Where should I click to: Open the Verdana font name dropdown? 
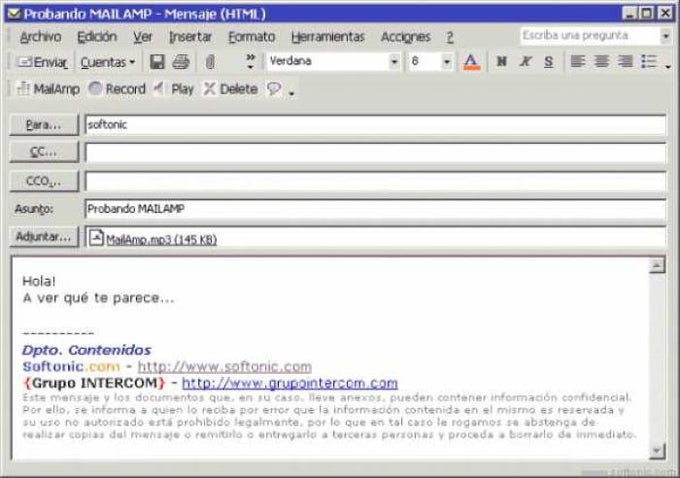click(394, 62)
